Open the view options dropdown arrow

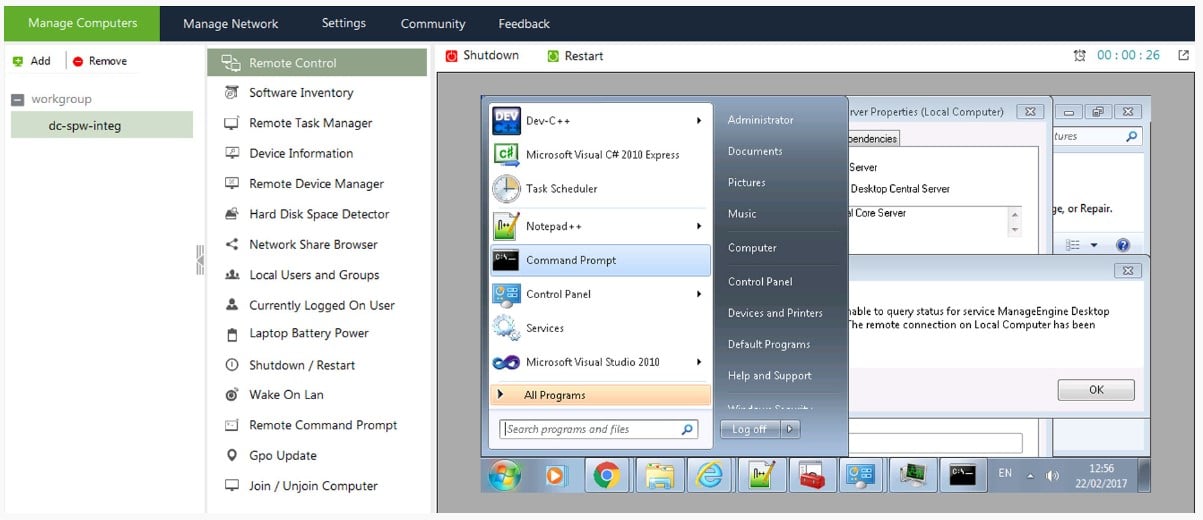pos(1093,245)
